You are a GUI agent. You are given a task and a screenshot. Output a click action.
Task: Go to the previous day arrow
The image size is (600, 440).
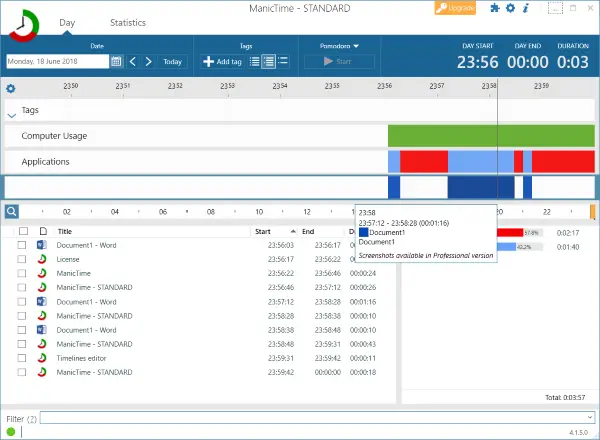coord(133,61)
